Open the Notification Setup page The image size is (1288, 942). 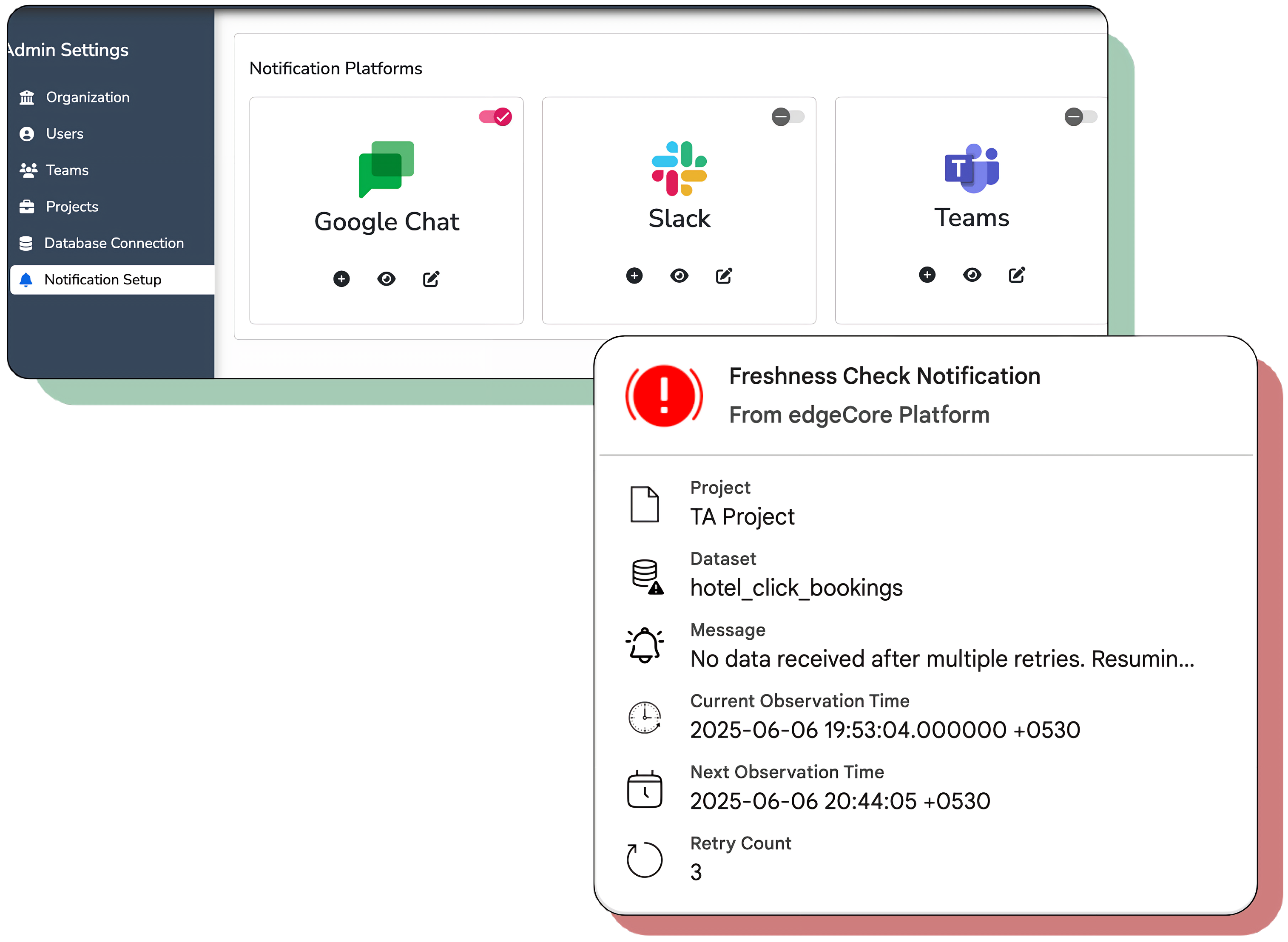point(102,280)
